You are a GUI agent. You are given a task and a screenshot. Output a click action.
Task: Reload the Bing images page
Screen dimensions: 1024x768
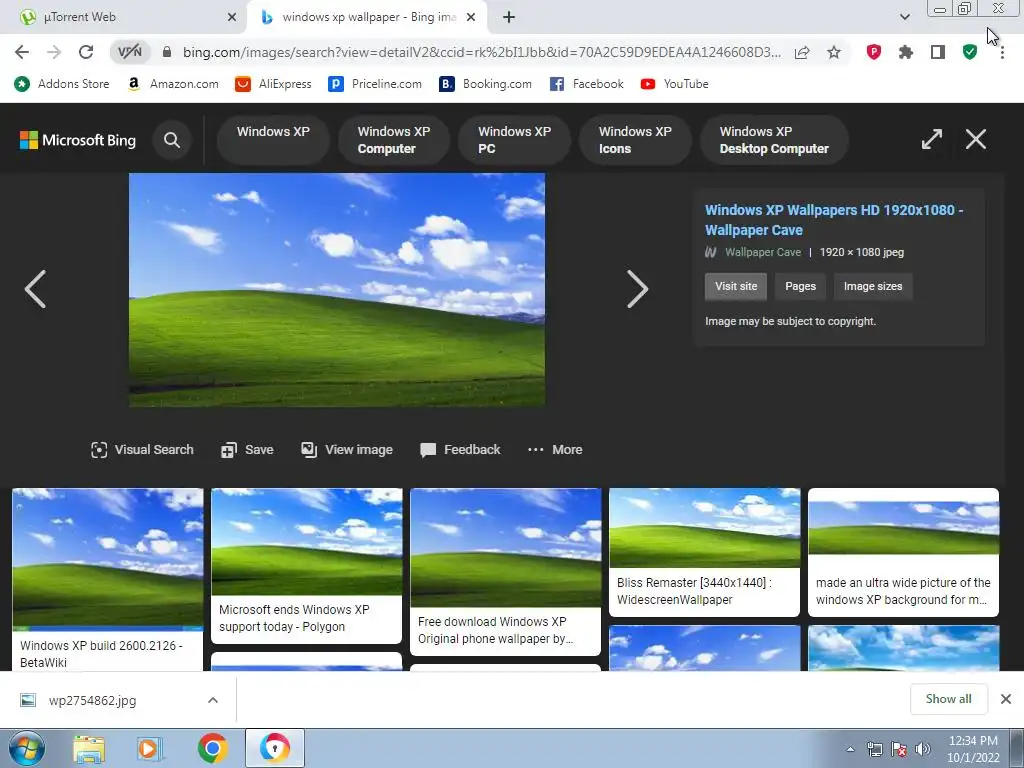point(86,52)
